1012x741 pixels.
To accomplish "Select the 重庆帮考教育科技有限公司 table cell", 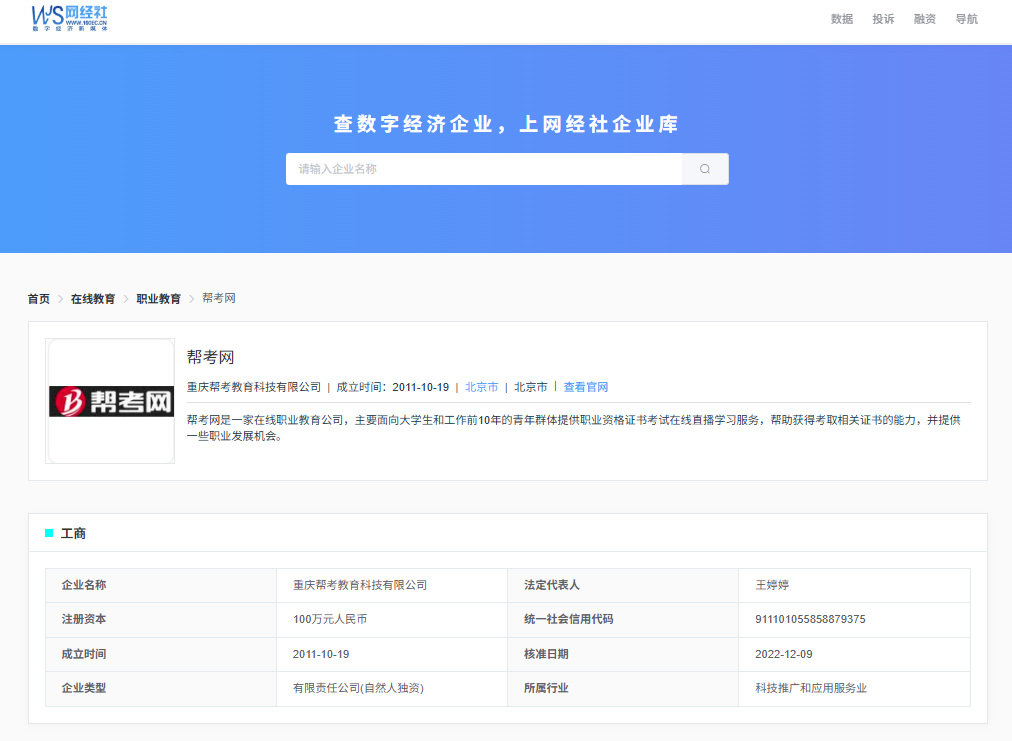I will click(x=392, y=585).
